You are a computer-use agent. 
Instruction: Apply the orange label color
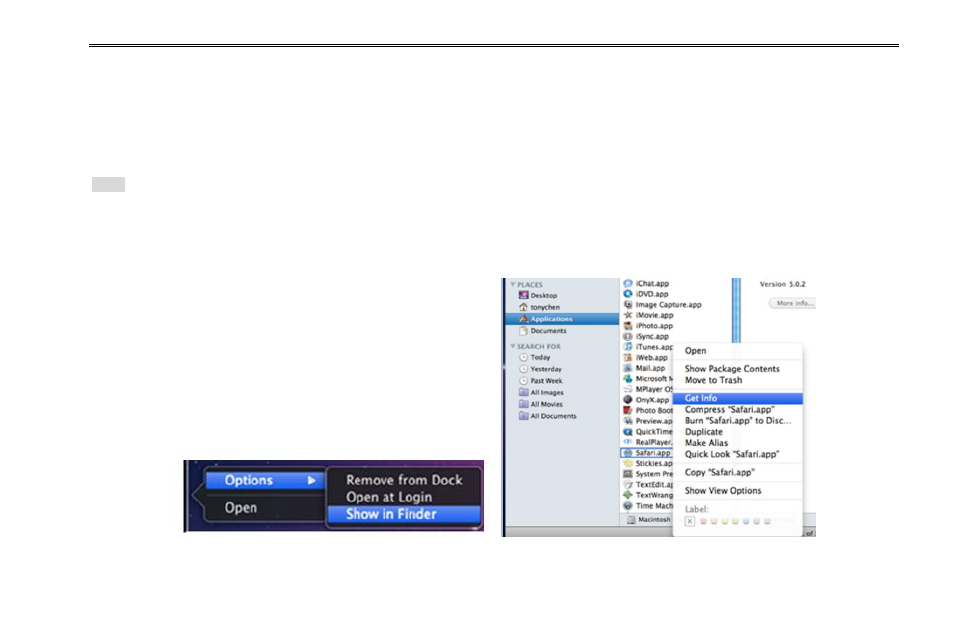point(714,521)
